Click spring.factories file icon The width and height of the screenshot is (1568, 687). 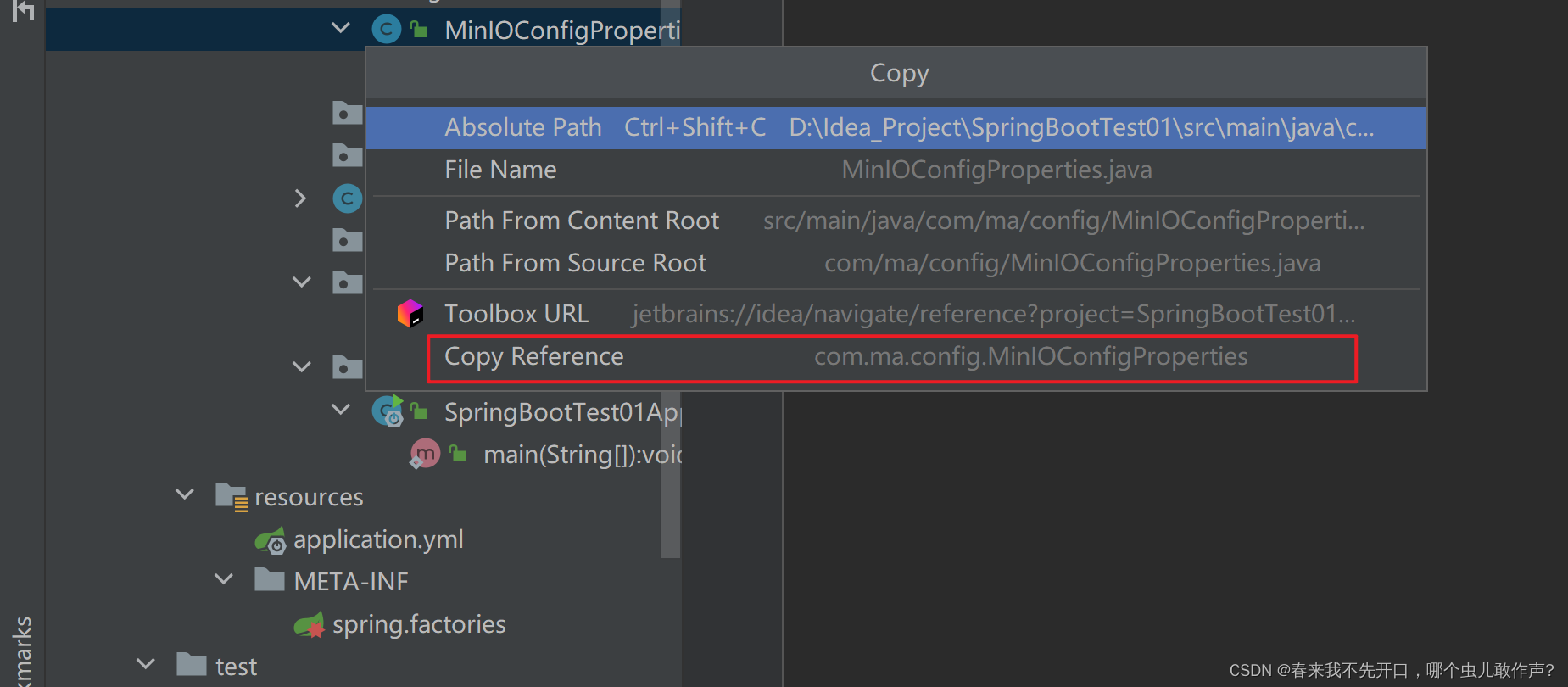310,625
